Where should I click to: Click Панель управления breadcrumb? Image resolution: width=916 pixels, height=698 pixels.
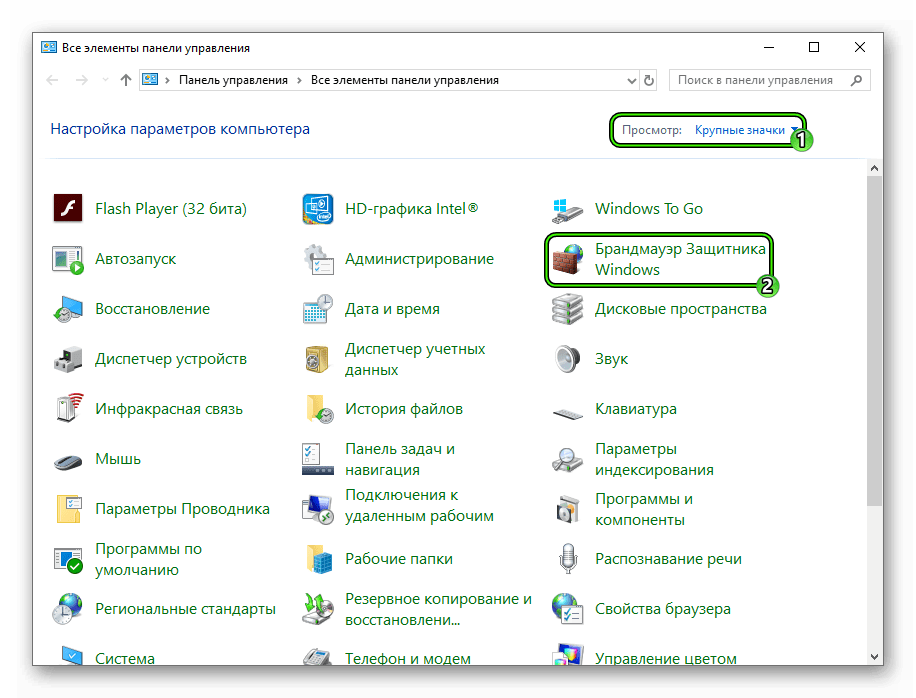[233, 80]
